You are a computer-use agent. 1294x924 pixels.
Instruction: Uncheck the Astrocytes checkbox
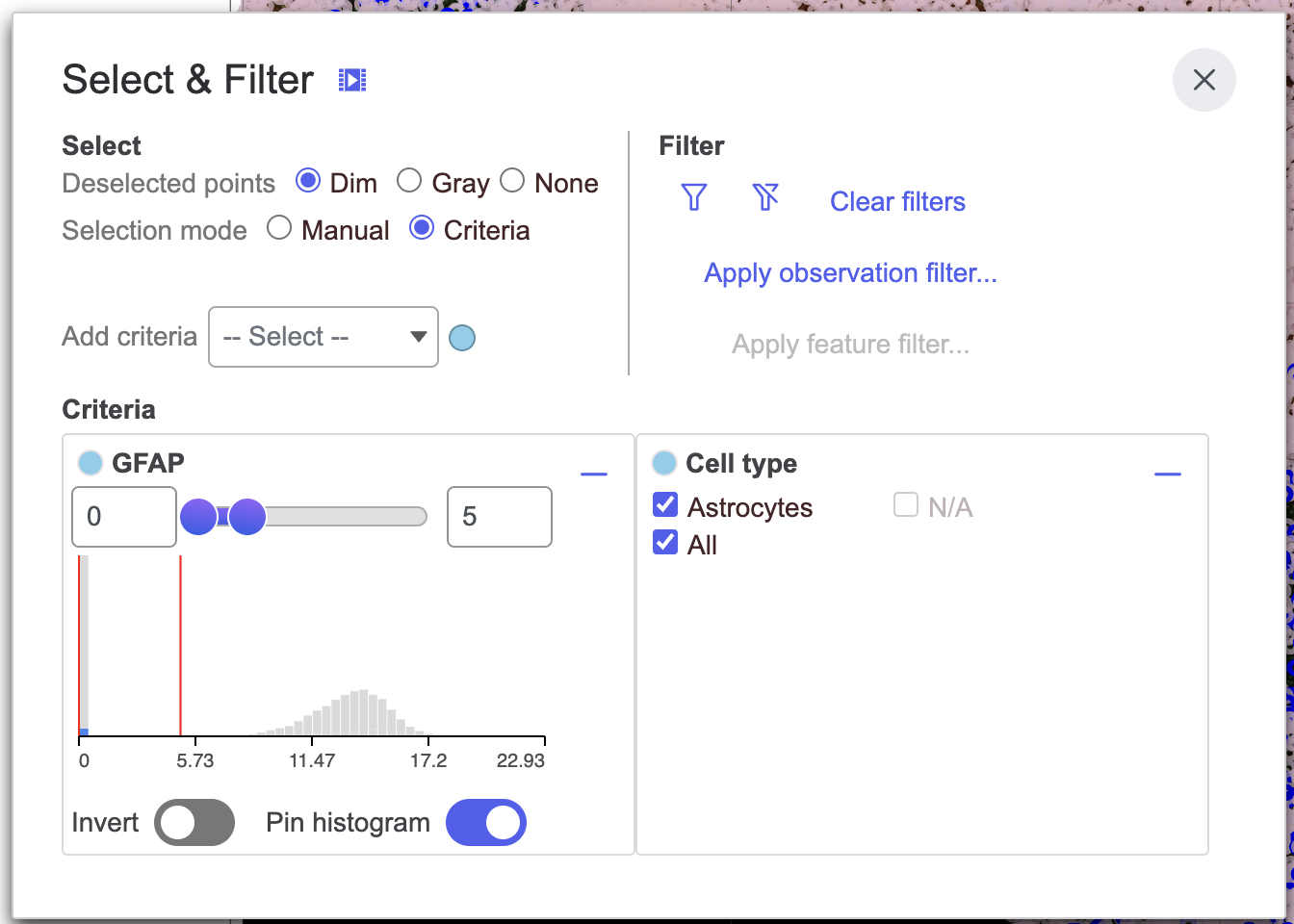point(665,505)
